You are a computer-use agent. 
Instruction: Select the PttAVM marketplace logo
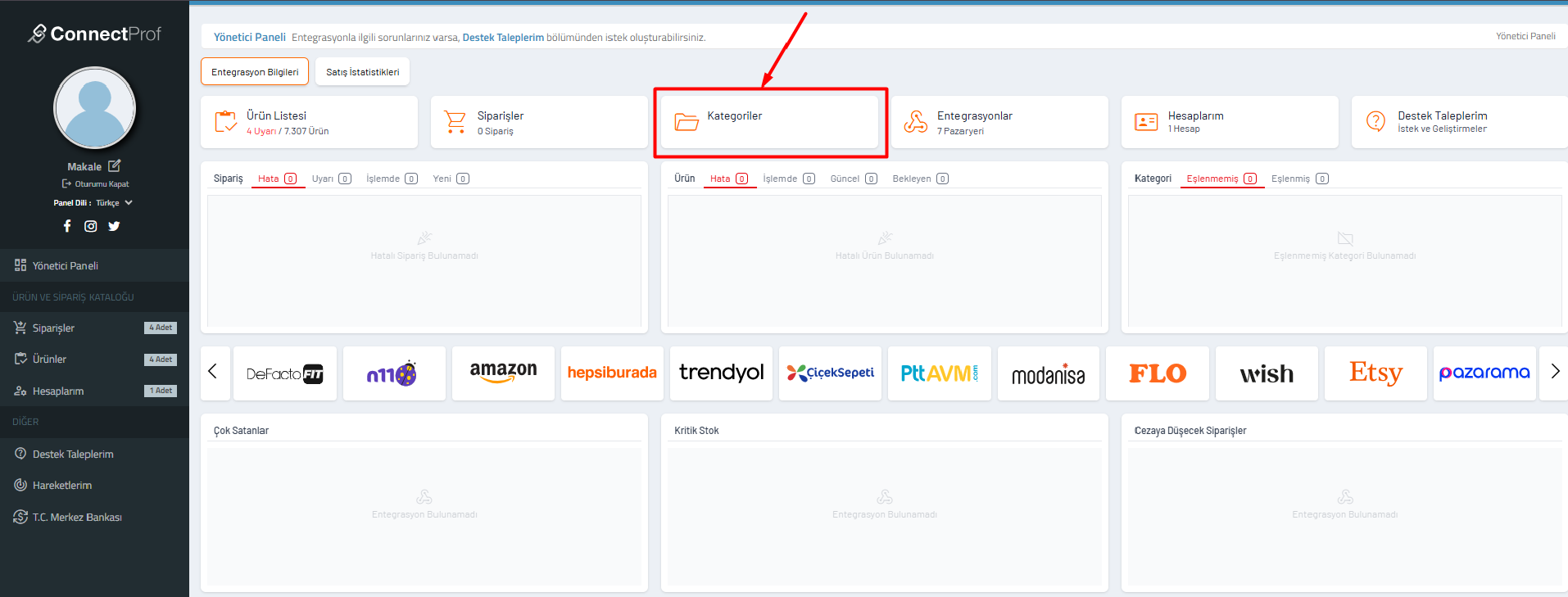click(x=940, y=373)
